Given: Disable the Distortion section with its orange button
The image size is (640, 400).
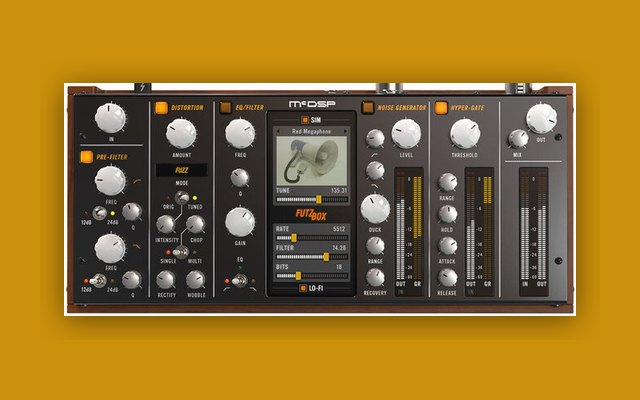Looking at the screenshot, I should [x=161, y=108].
